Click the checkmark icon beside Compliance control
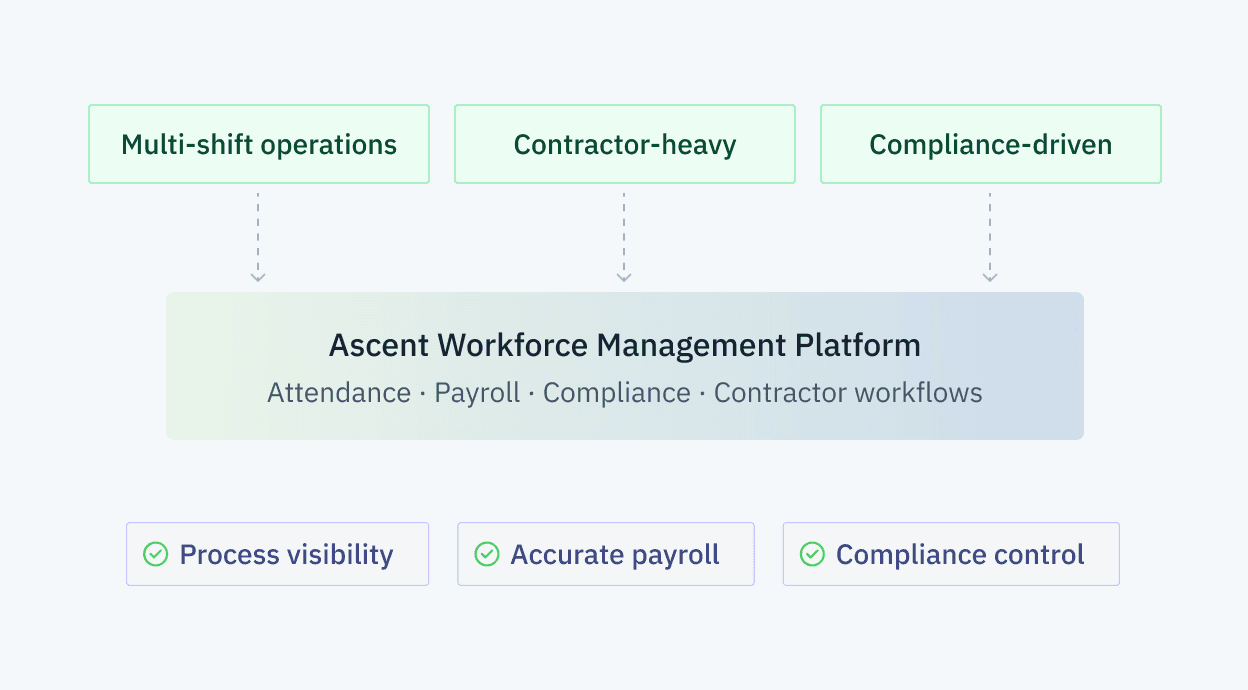The image size is (1248, 690). (813, 554)
